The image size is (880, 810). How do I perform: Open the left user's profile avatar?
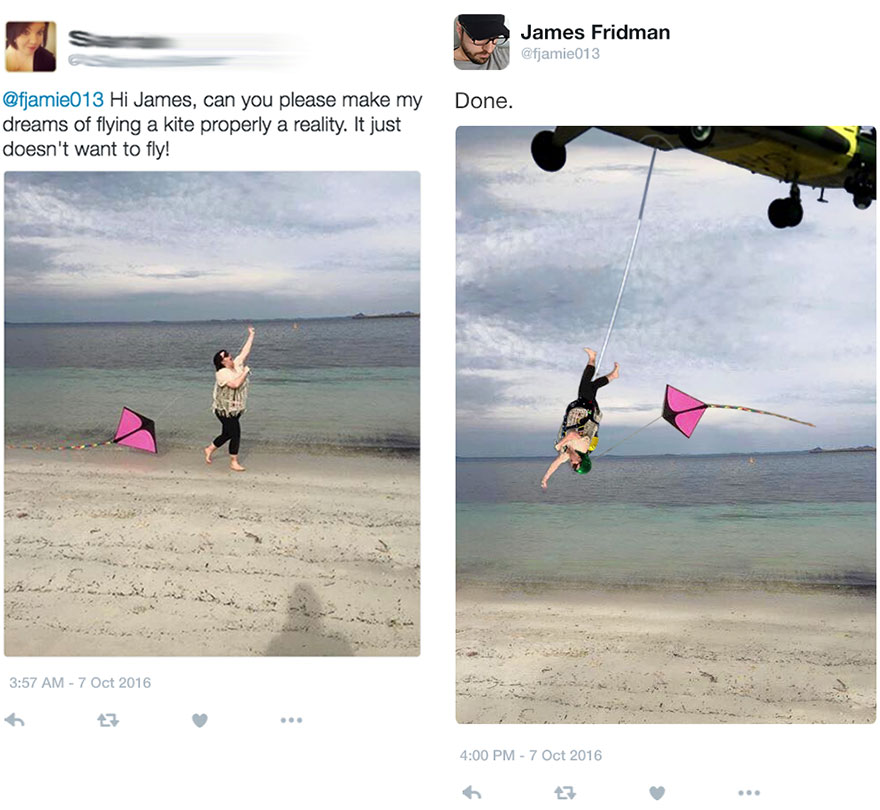click(30, 47)
